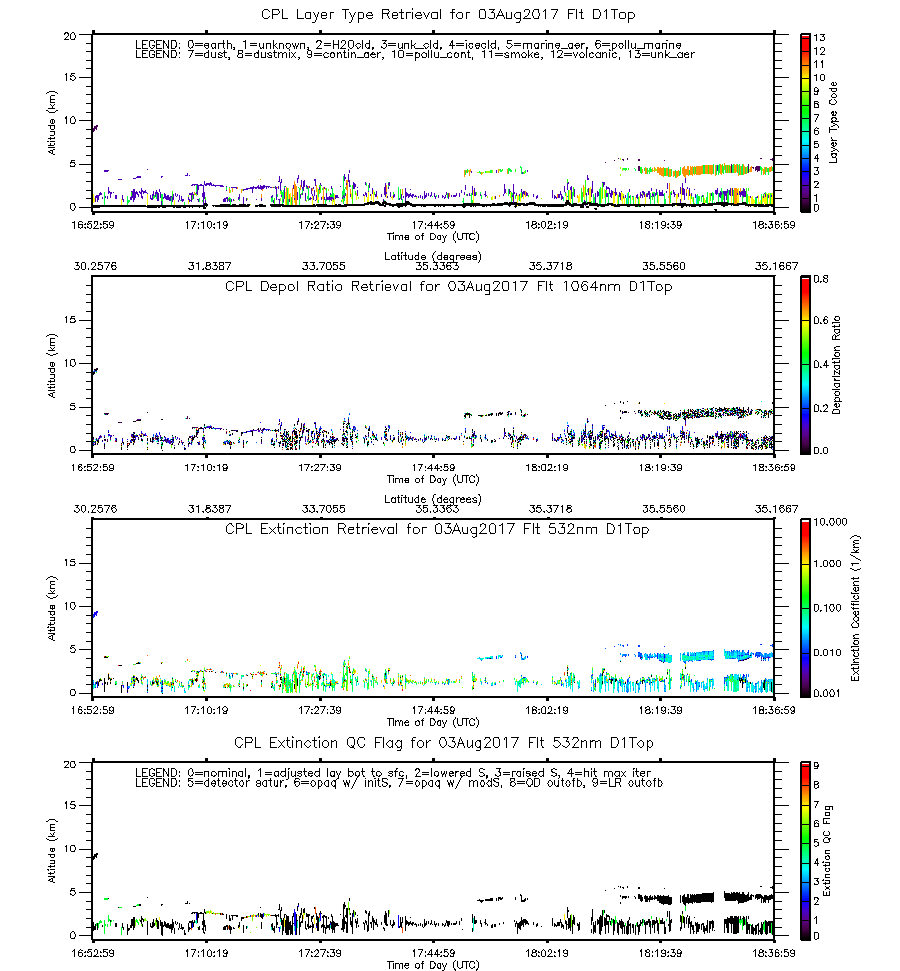Click the 10 km altitude tick on Extinction Retrieval plot
900x971 pixels.
click(x=69, y=606)
